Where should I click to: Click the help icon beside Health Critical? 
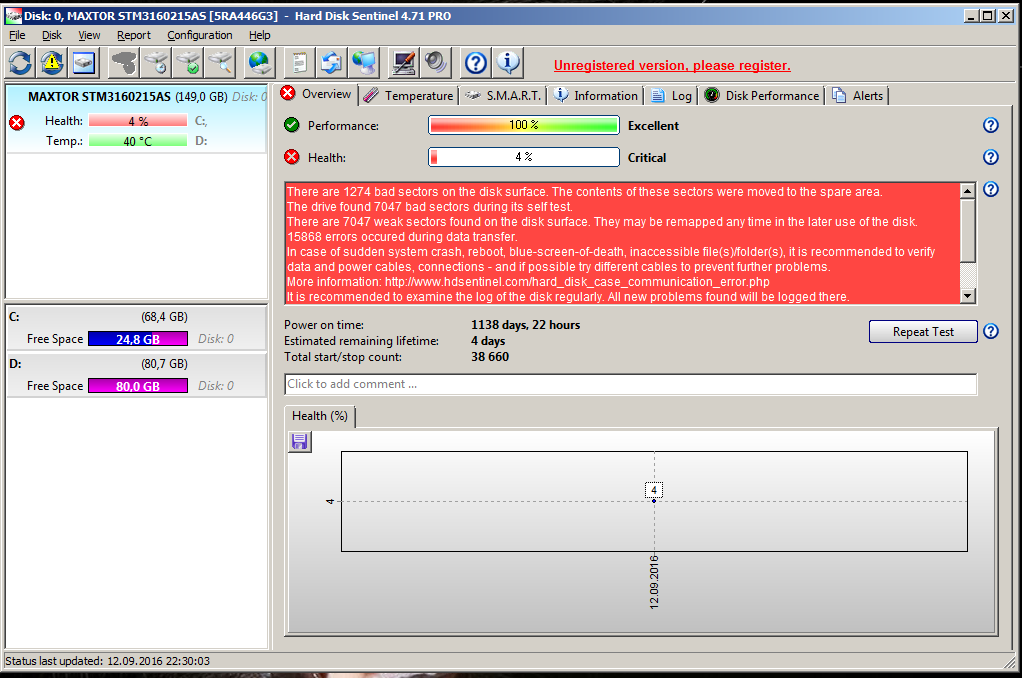[x=991, y=156]
